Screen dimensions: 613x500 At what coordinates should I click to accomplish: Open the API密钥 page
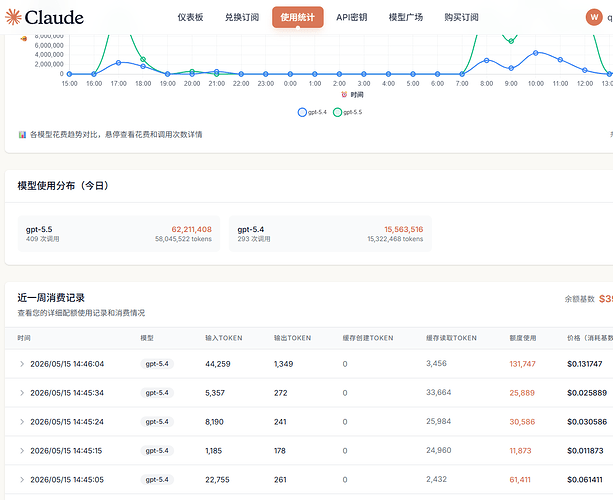[x=351, y=17]
